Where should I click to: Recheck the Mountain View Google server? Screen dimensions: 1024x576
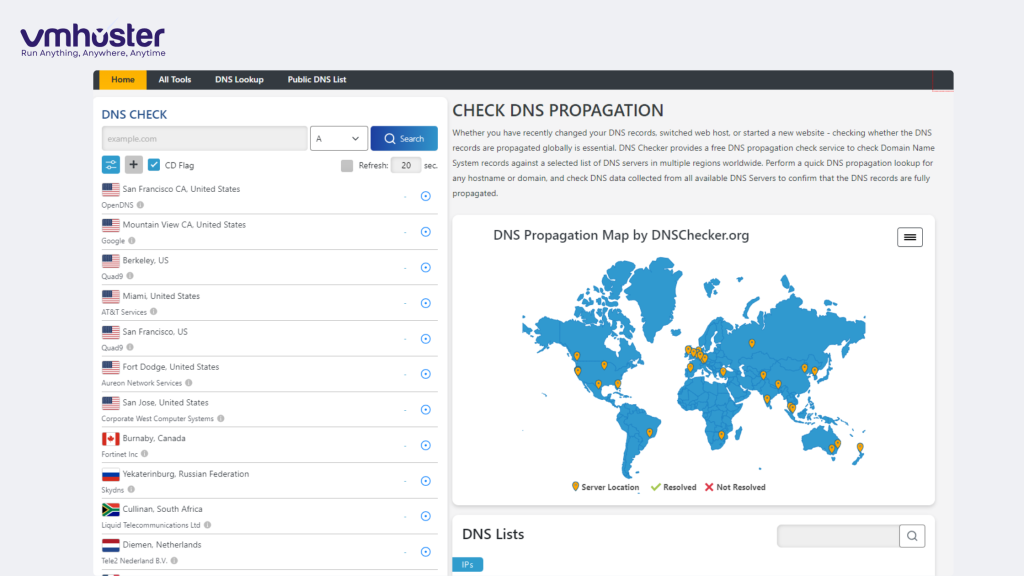click(425, 232)
